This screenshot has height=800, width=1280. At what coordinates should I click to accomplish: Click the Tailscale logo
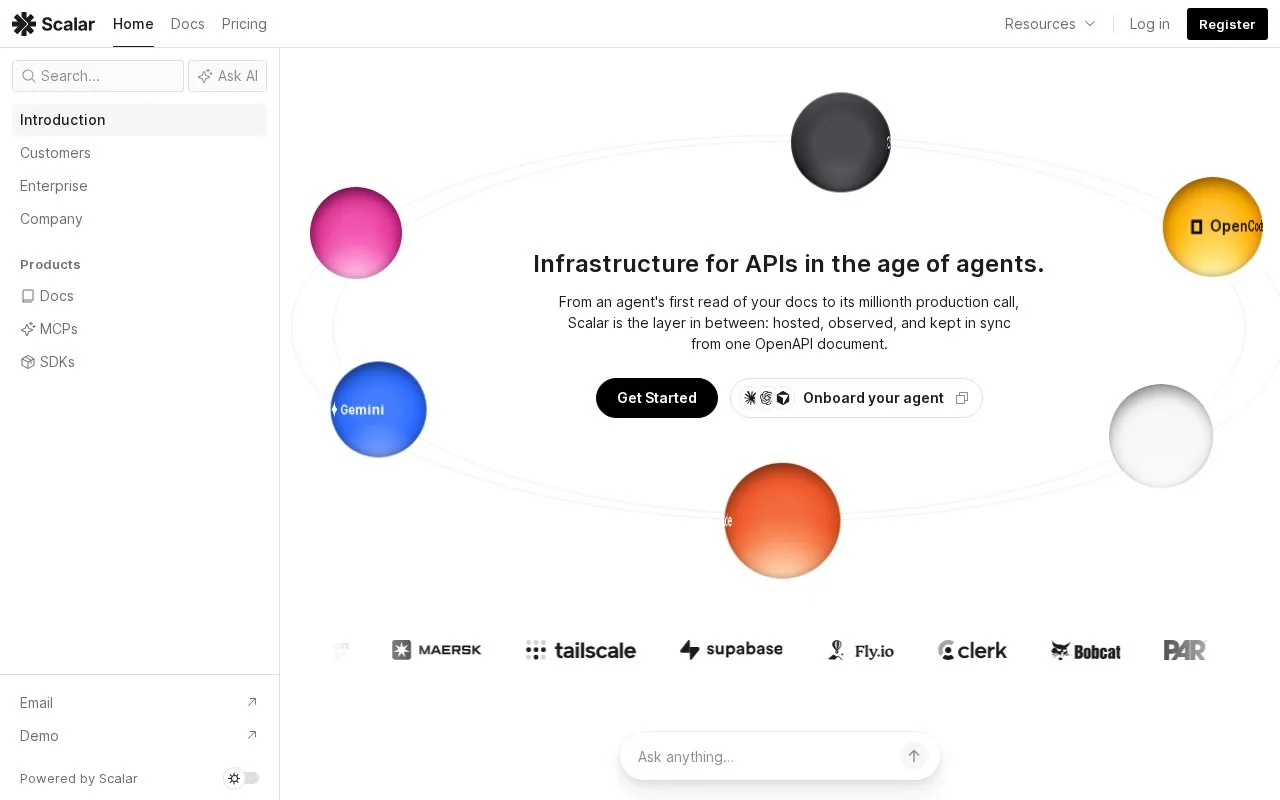point(581,651)
